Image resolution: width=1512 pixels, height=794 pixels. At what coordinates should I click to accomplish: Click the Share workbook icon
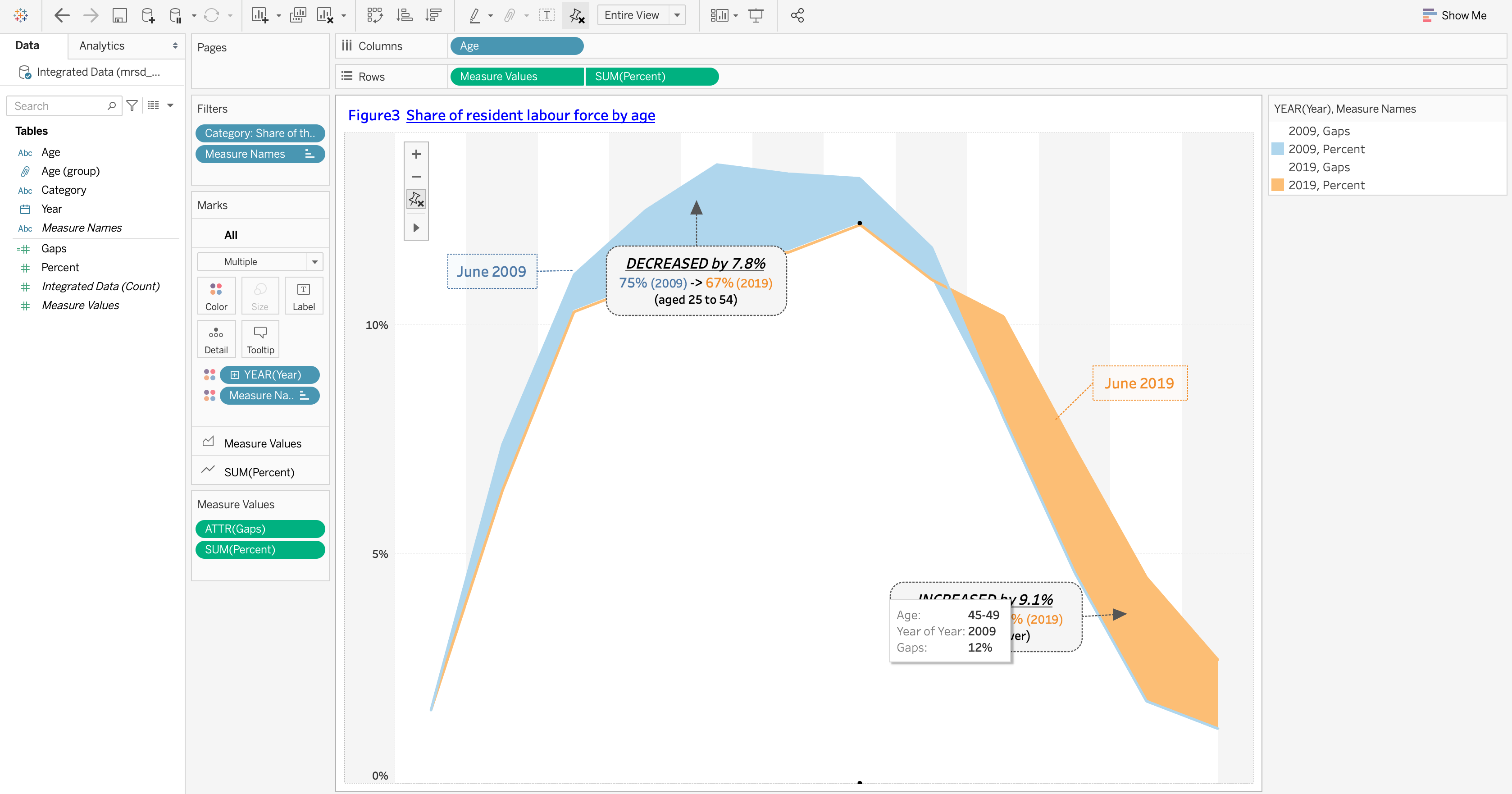[x=797, y=15]
